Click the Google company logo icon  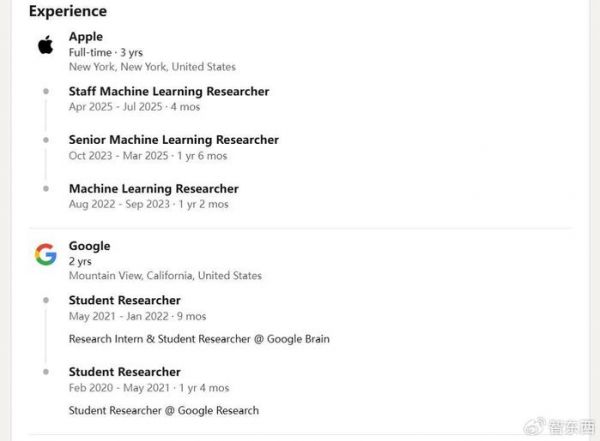coord(45,255)
